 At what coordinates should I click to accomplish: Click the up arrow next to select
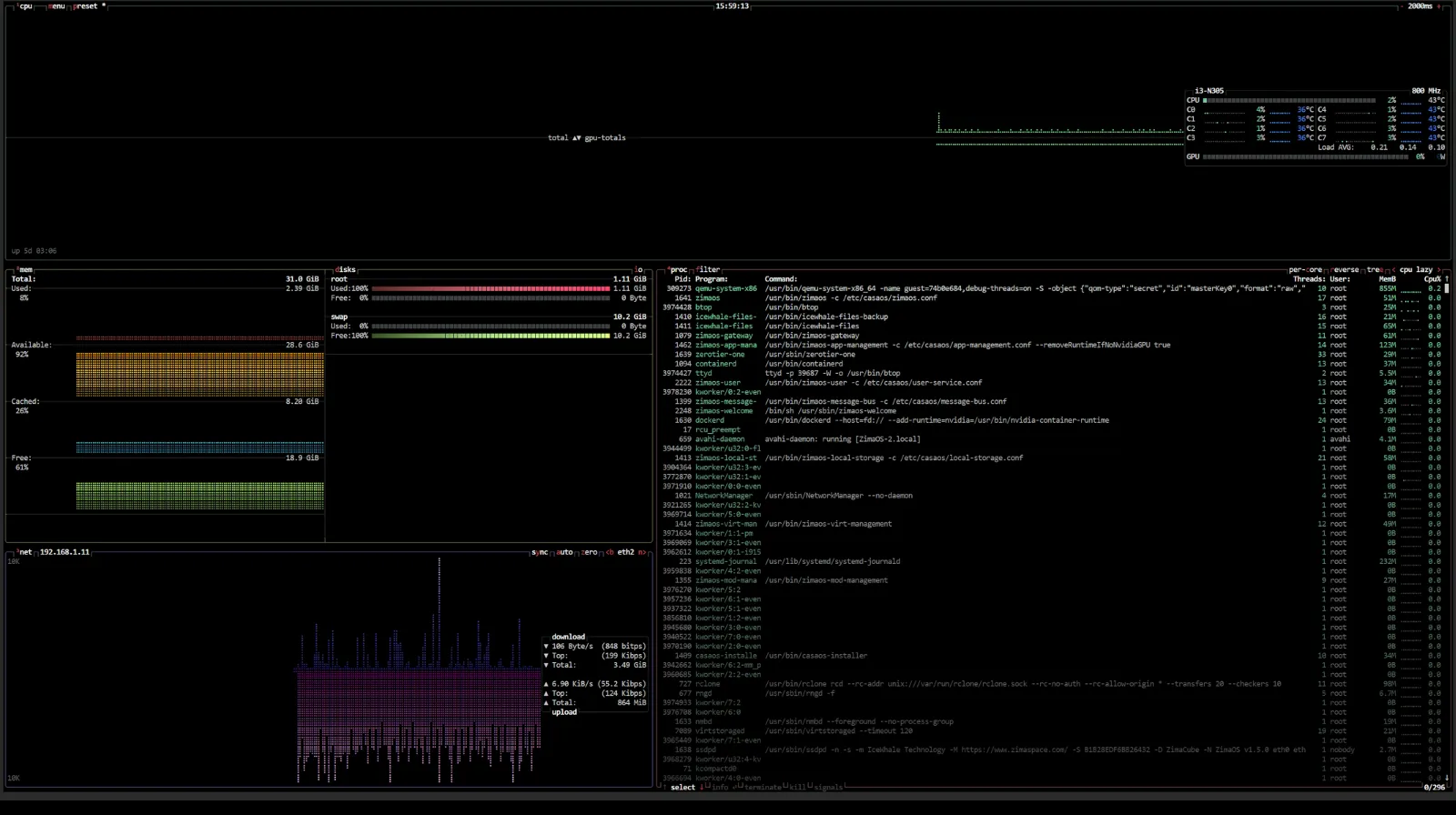click(x=663, y=788)
